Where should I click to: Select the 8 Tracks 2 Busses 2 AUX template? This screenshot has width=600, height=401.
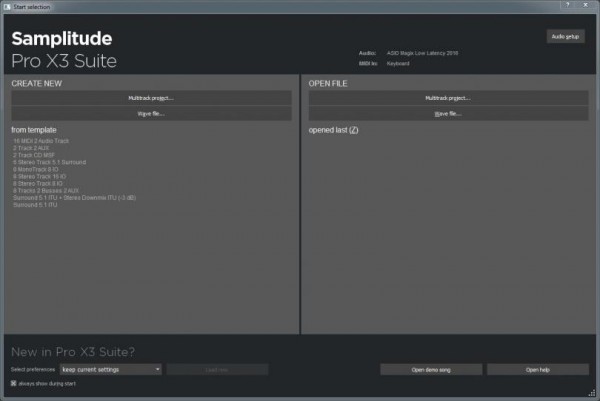click(46, 191)
